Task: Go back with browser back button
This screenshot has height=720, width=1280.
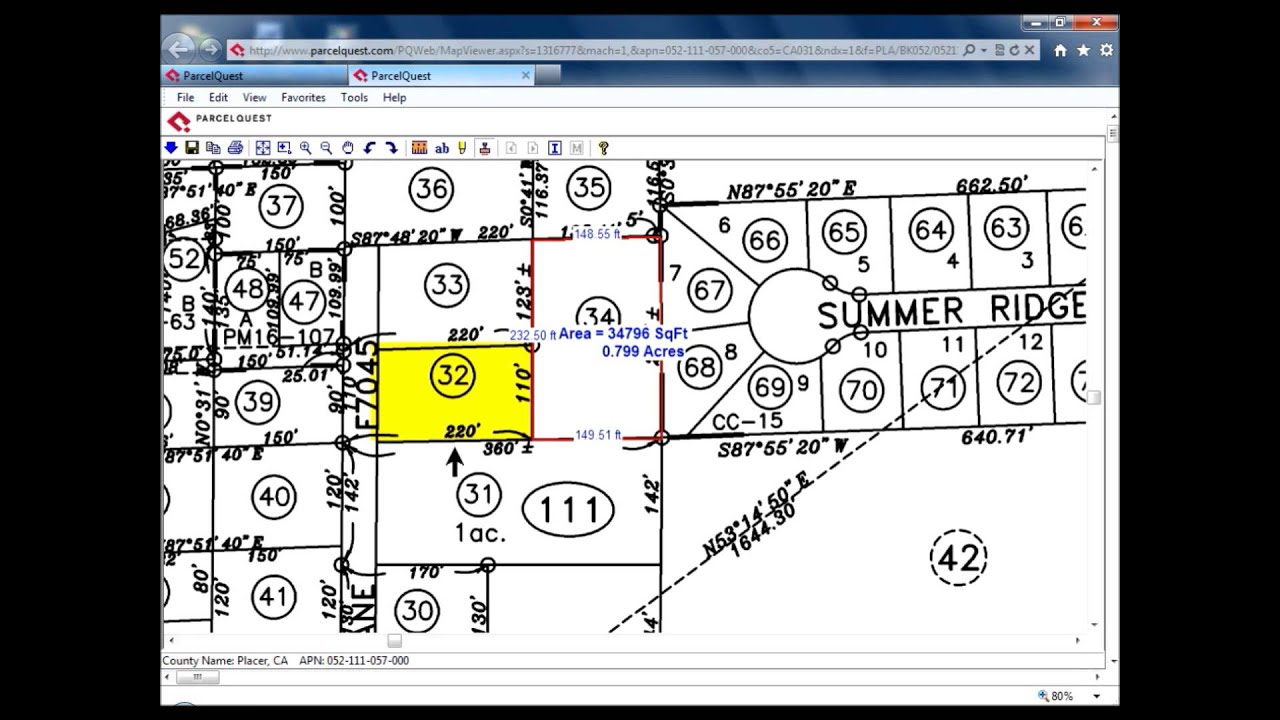Action: 178,48
